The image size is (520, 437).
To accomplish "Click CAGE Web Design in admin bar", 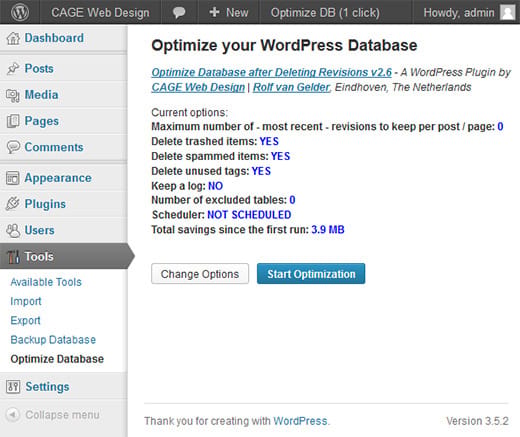I will click(x=100, y=13).
